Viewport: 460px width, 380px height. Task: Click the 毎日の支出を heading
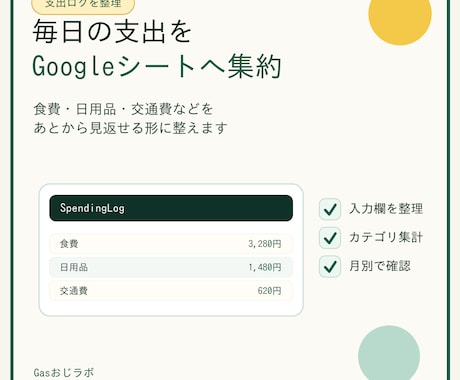click(x=112, y=32)
